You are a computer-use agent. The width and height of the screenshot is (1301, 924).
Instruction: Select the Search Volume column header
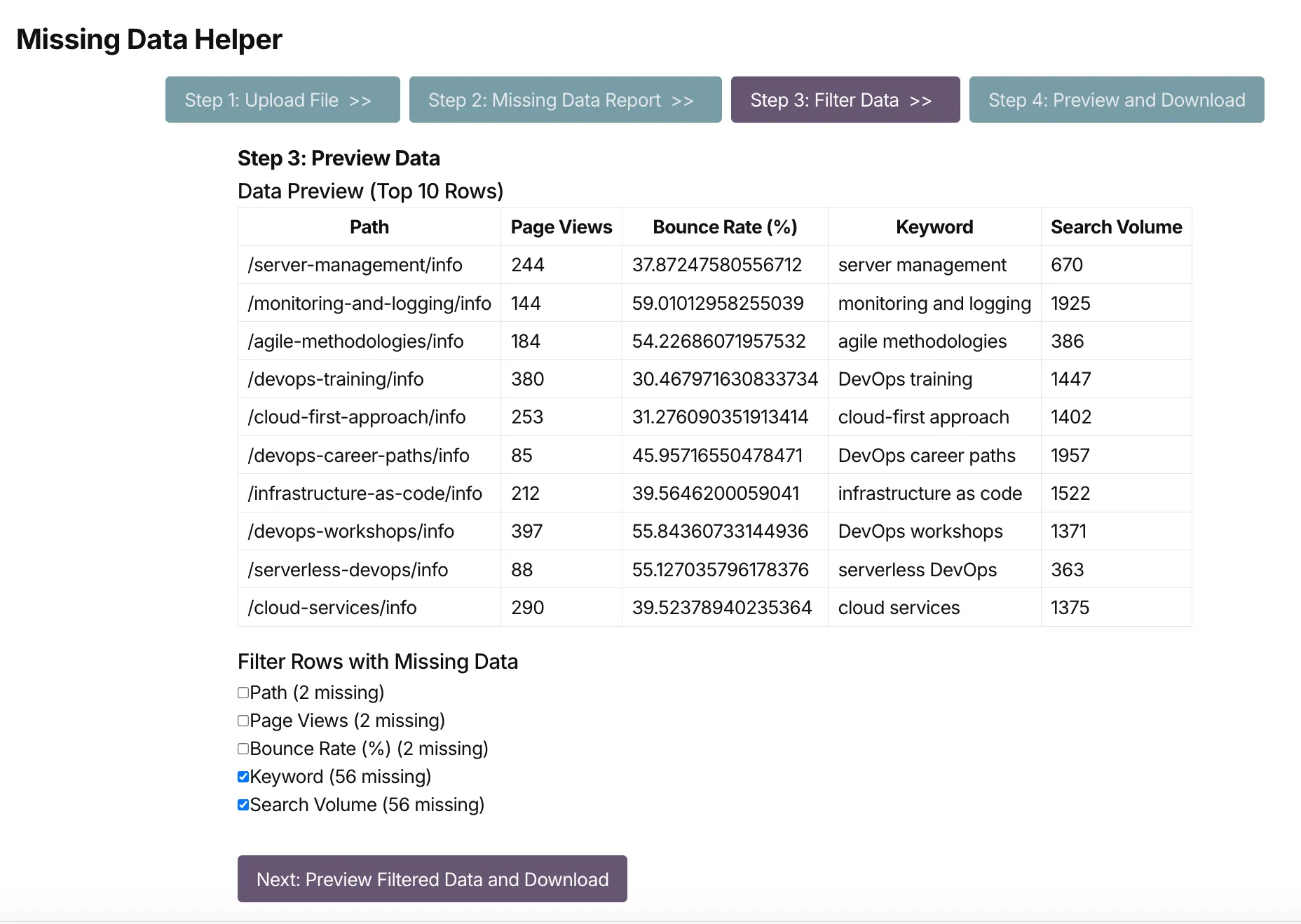tap(1116, 226)
